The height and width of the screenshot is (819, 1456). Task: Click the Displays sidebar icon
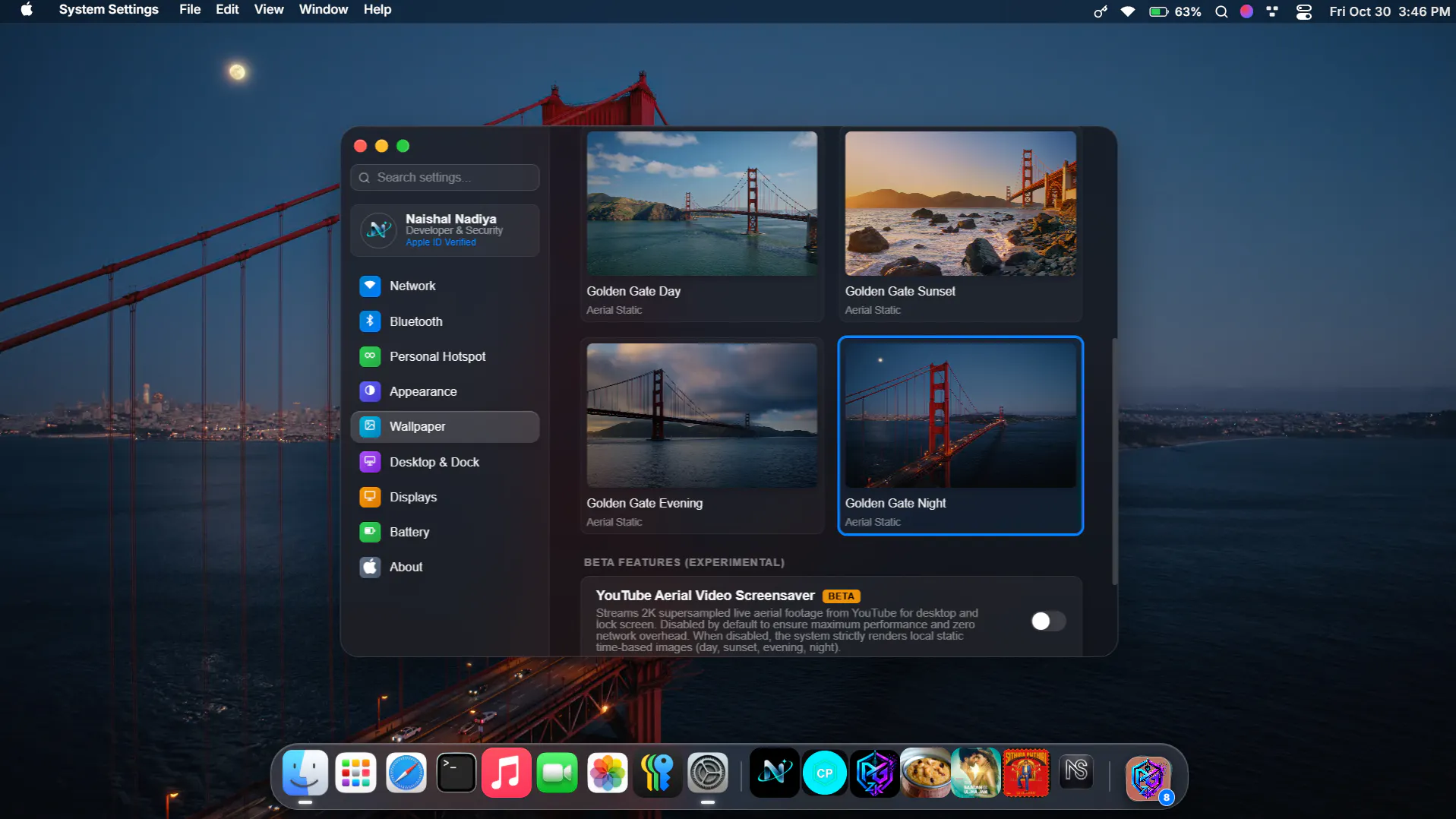370,497
